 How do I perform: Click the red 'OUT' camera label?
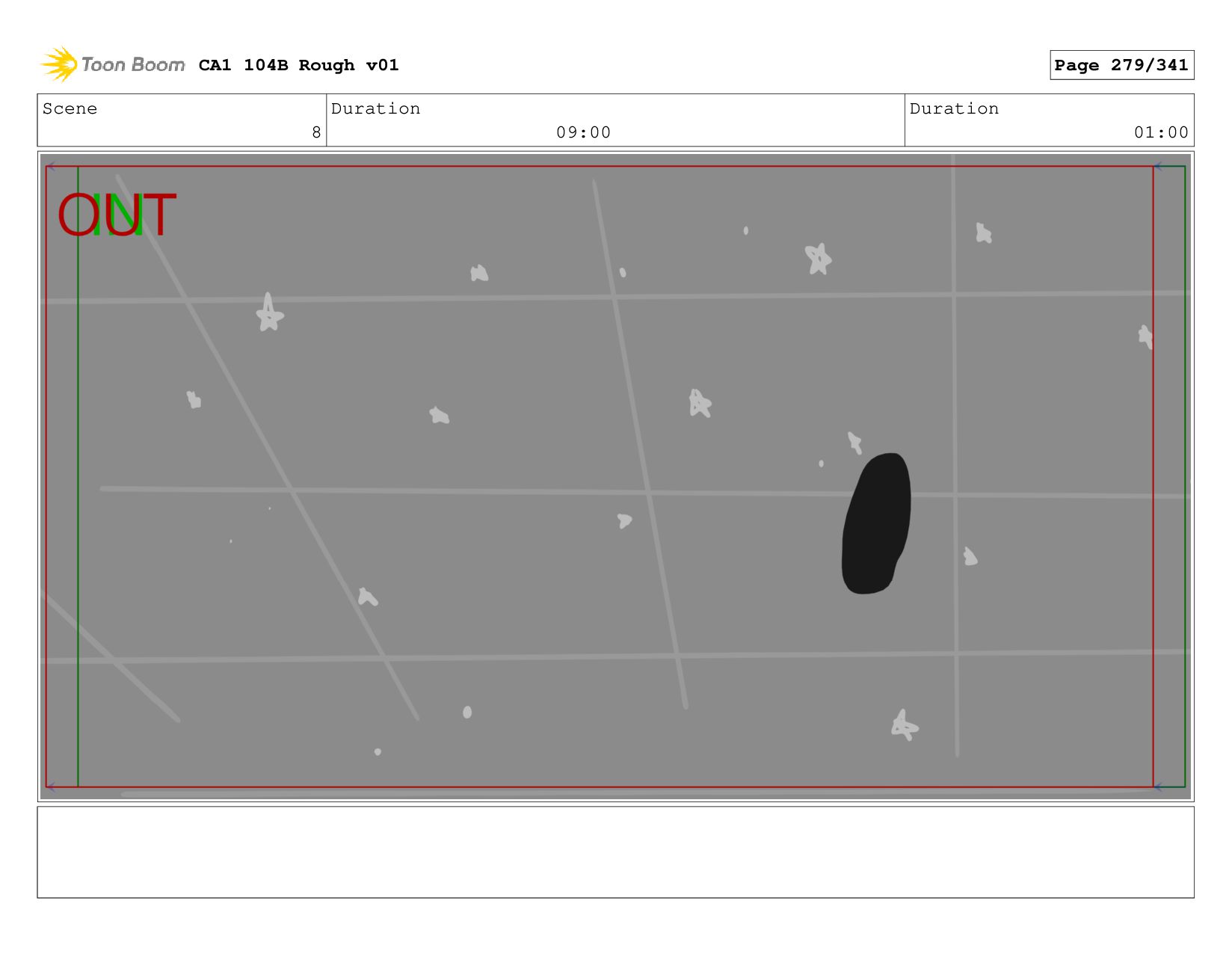click(x=117, y=215)
